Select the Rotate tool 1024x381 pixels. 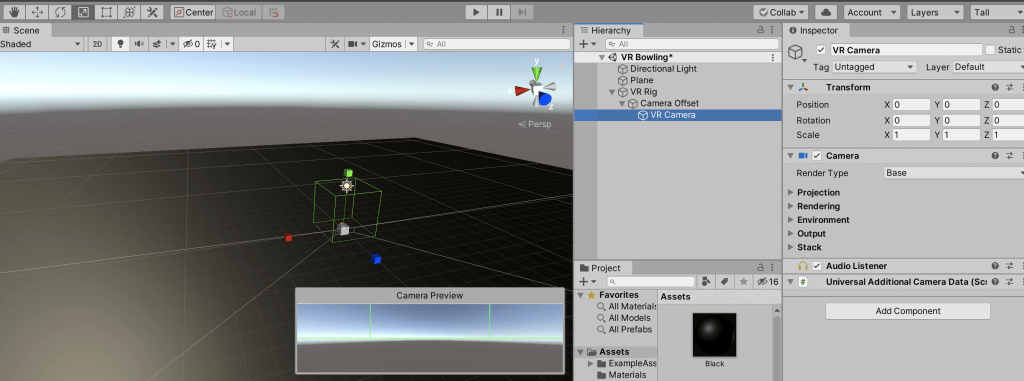(60, 12)
